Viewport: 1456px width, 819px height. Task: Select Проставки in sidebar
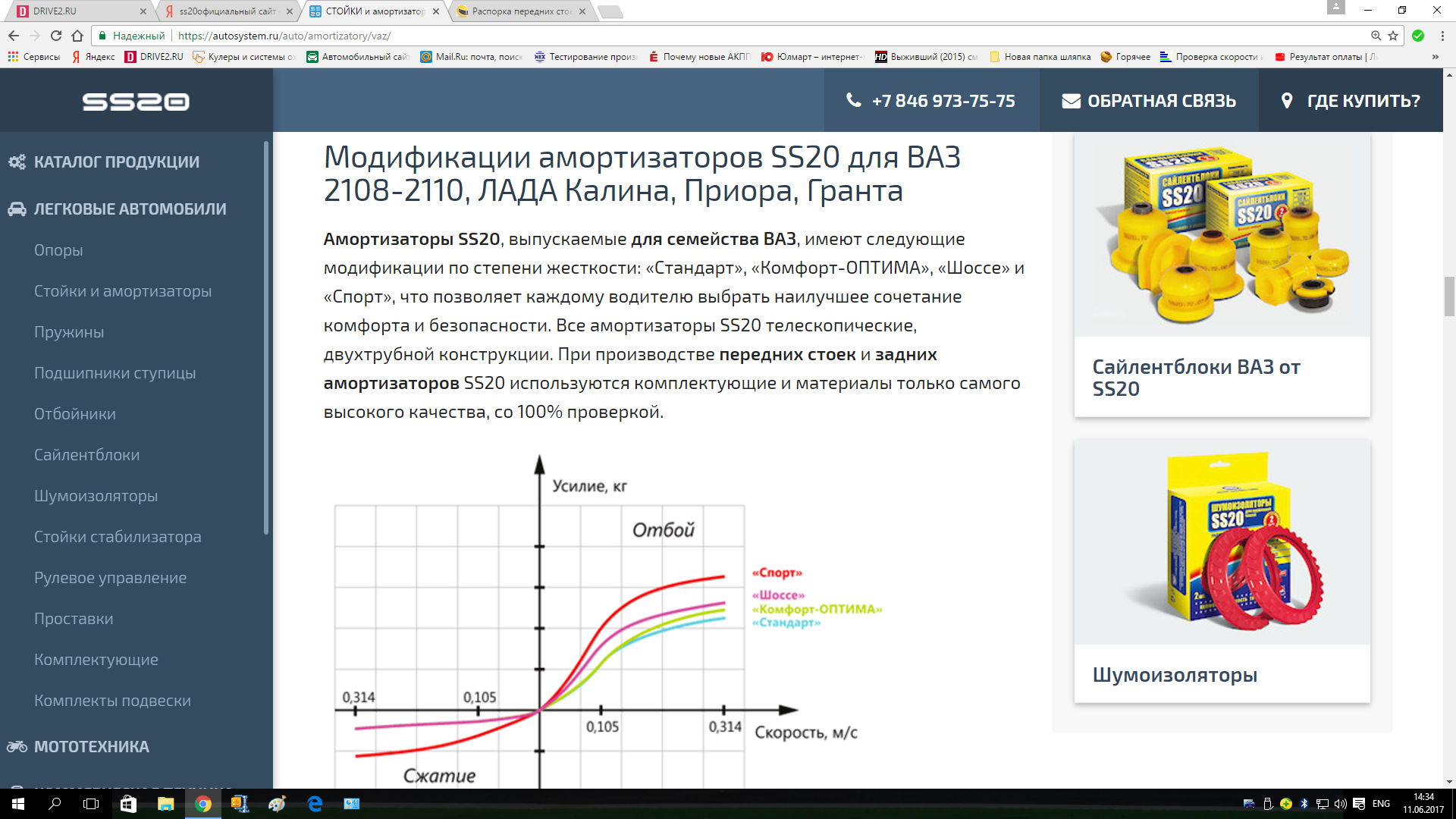point(74,619)
